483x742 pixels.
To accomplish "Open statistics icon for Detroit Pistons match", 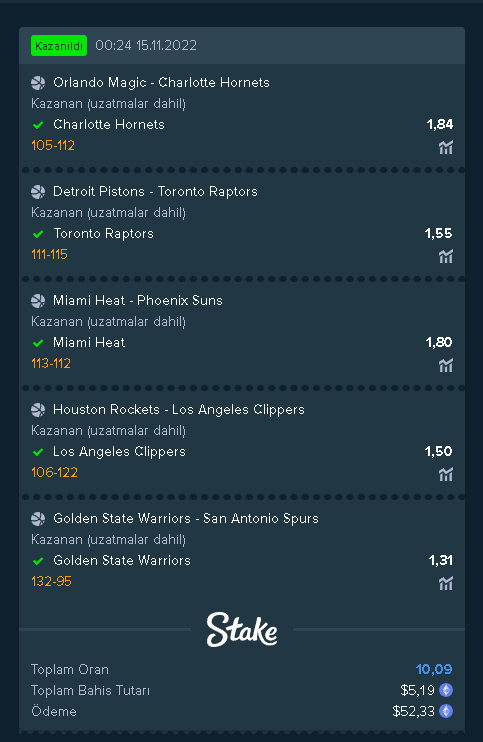I will (x=446, y=256).
